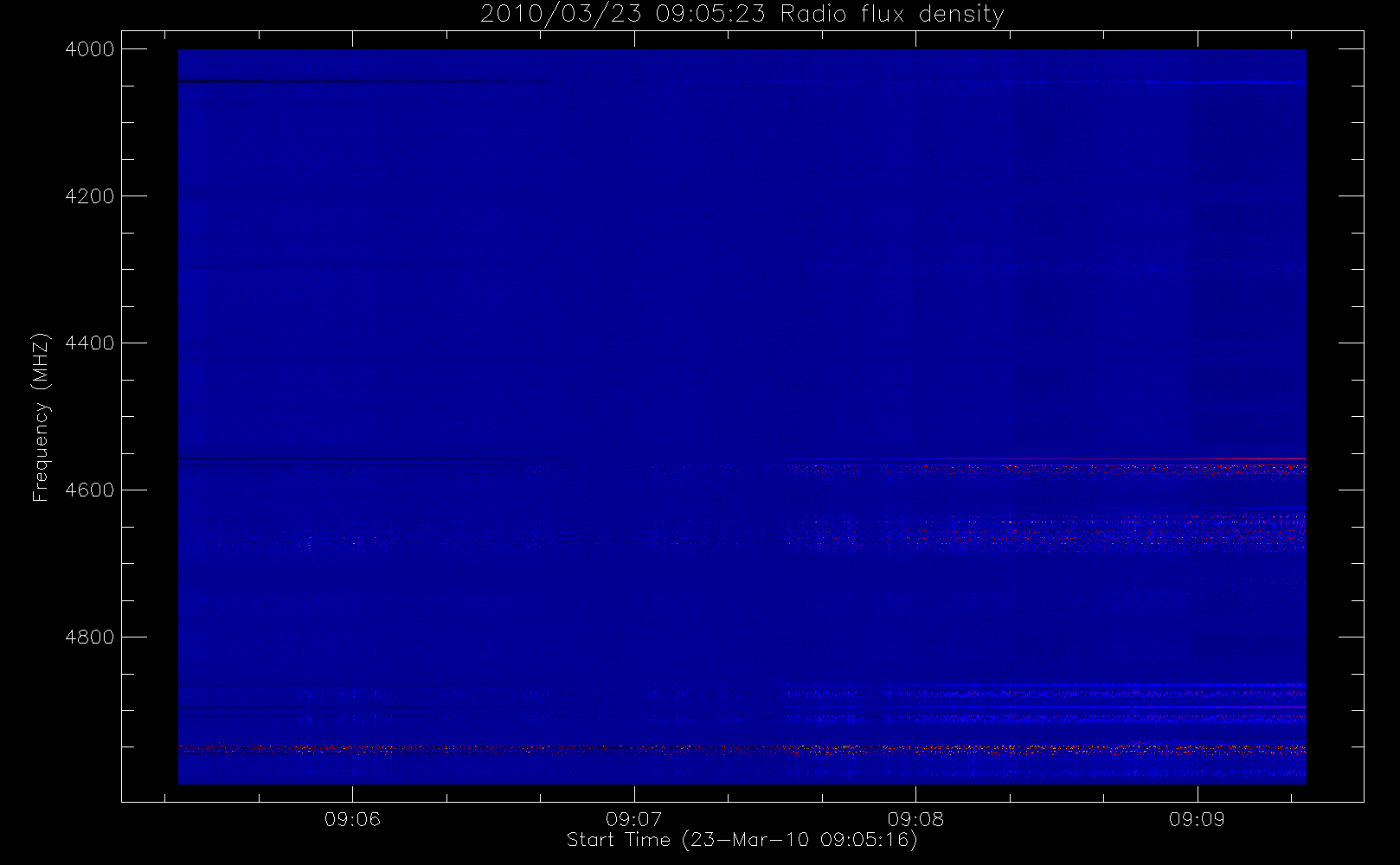Click the plot title '2010/03/23 09:05:23 Radio flux density'
This screenshot has height=865, width=1400.
coord(742,15)
